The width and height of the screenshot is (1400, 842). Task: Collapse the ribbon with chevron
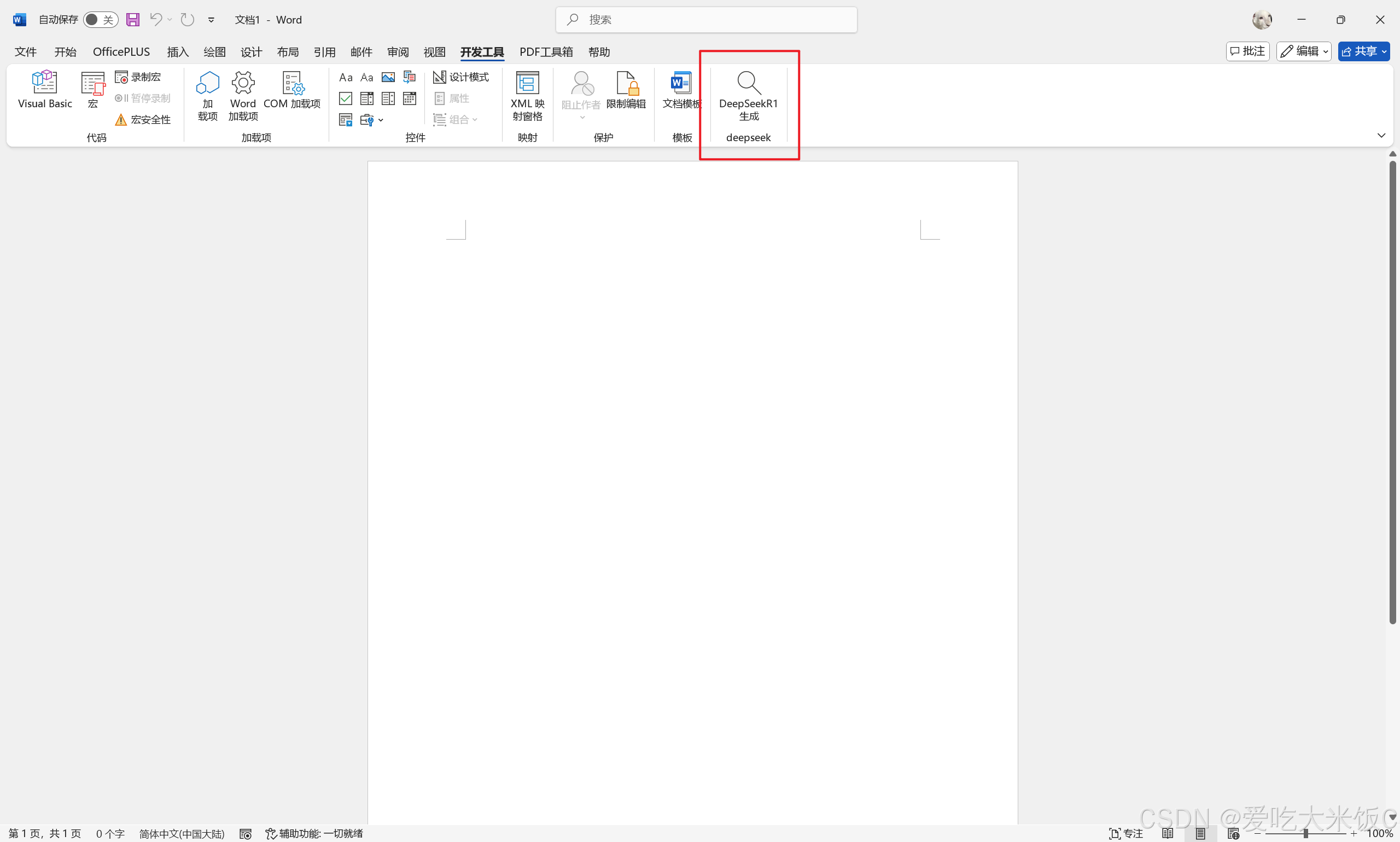1381,136
